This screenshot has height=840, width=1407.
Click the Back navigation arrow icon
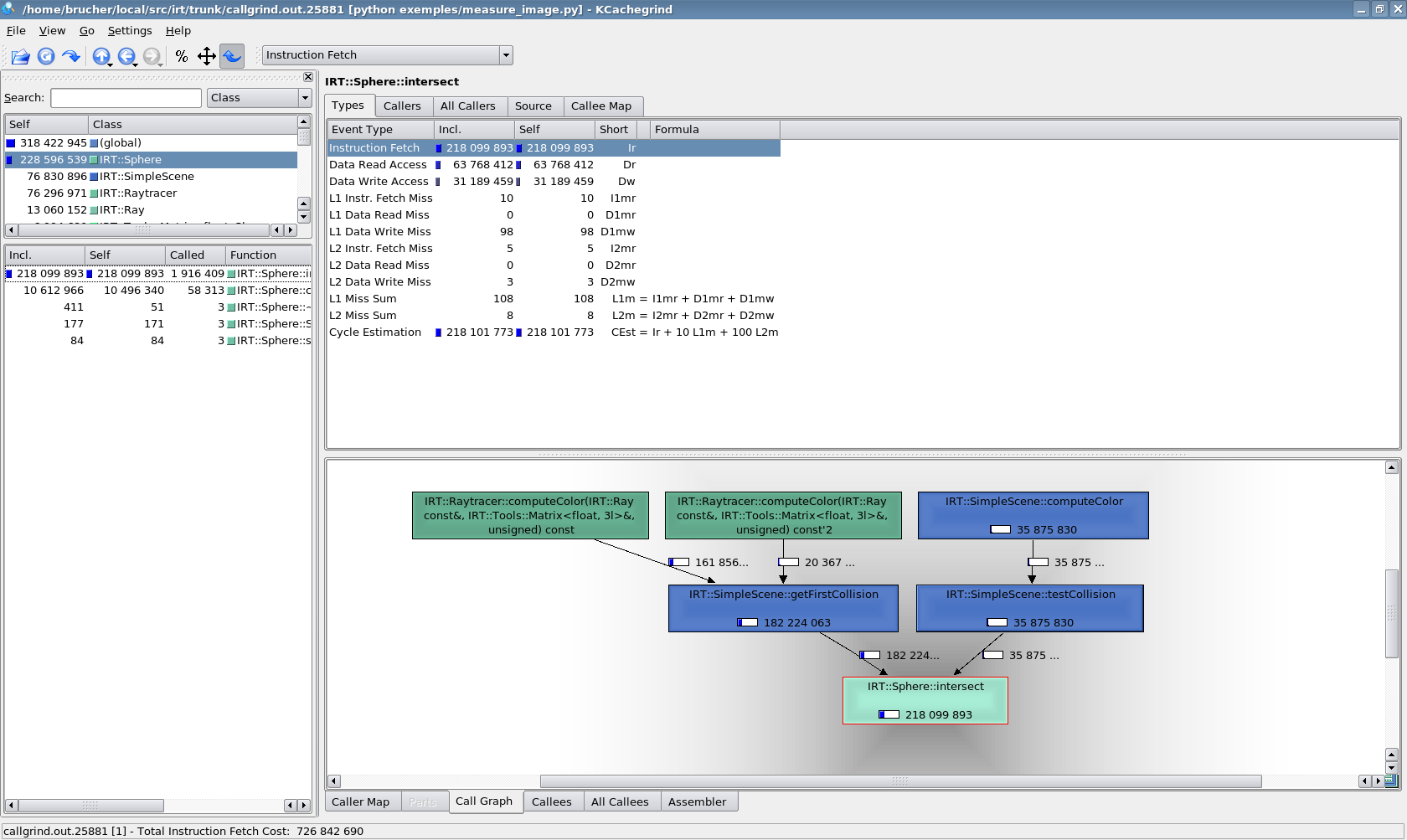coord(126,56)
